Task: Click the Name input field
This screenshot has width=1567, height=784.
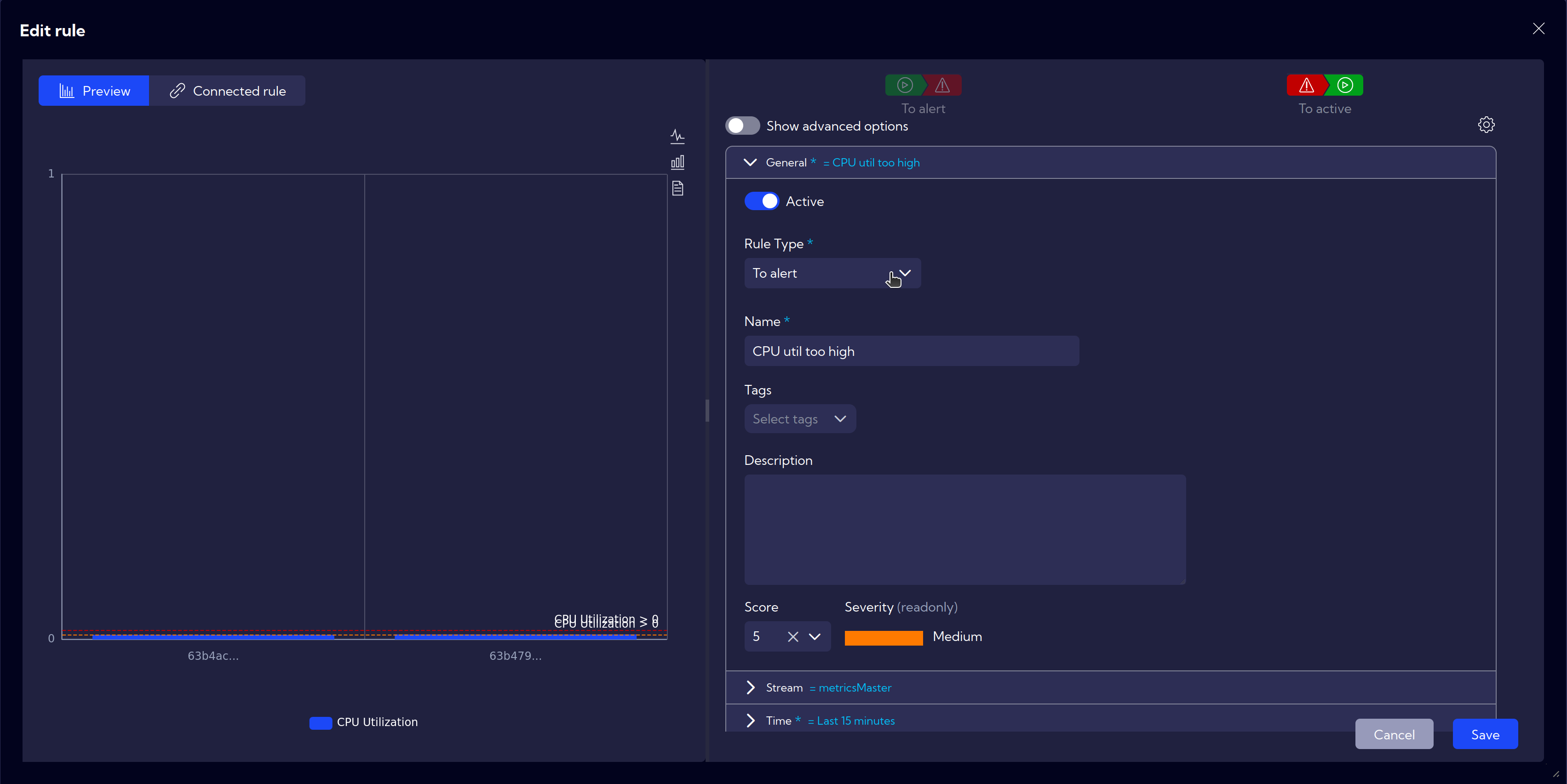Action: pos(911,351)
